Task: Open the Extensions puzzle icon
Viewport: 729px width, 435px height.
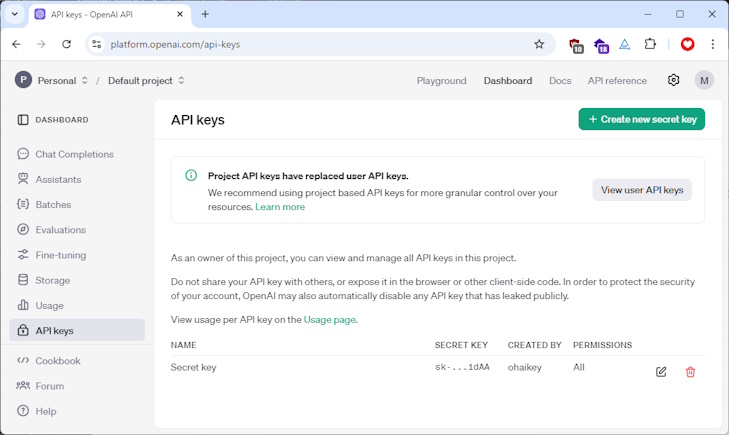Action: point(650,44)
